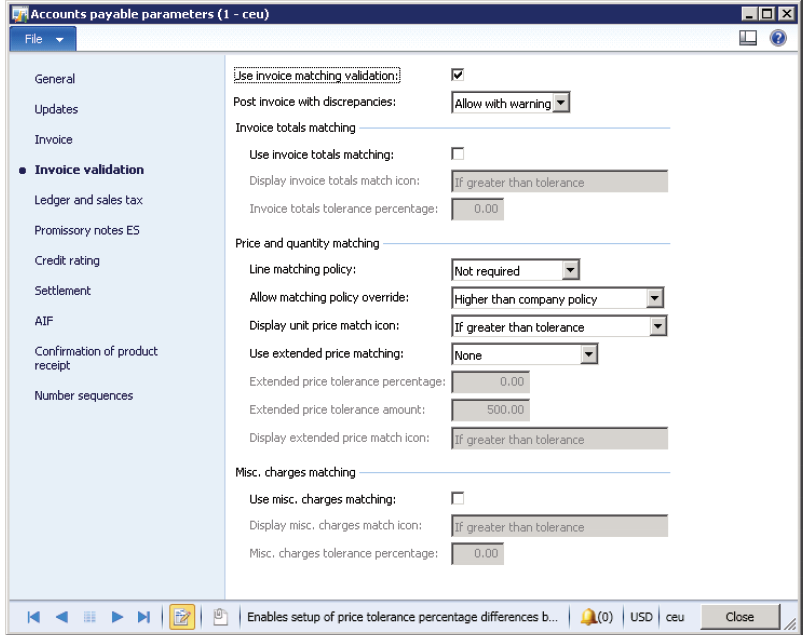This screenshot has height=635, width=806.
Task: Select the Settlement section
Action: pos(62,291)
